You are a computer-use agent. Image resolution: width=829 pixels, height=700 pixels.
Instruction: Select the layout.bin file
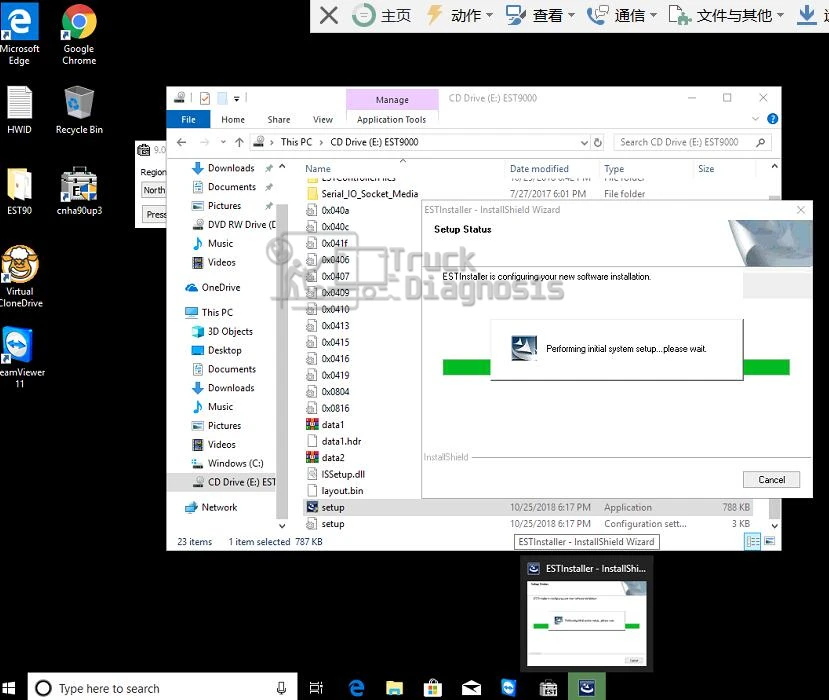[x=342, y=491]
